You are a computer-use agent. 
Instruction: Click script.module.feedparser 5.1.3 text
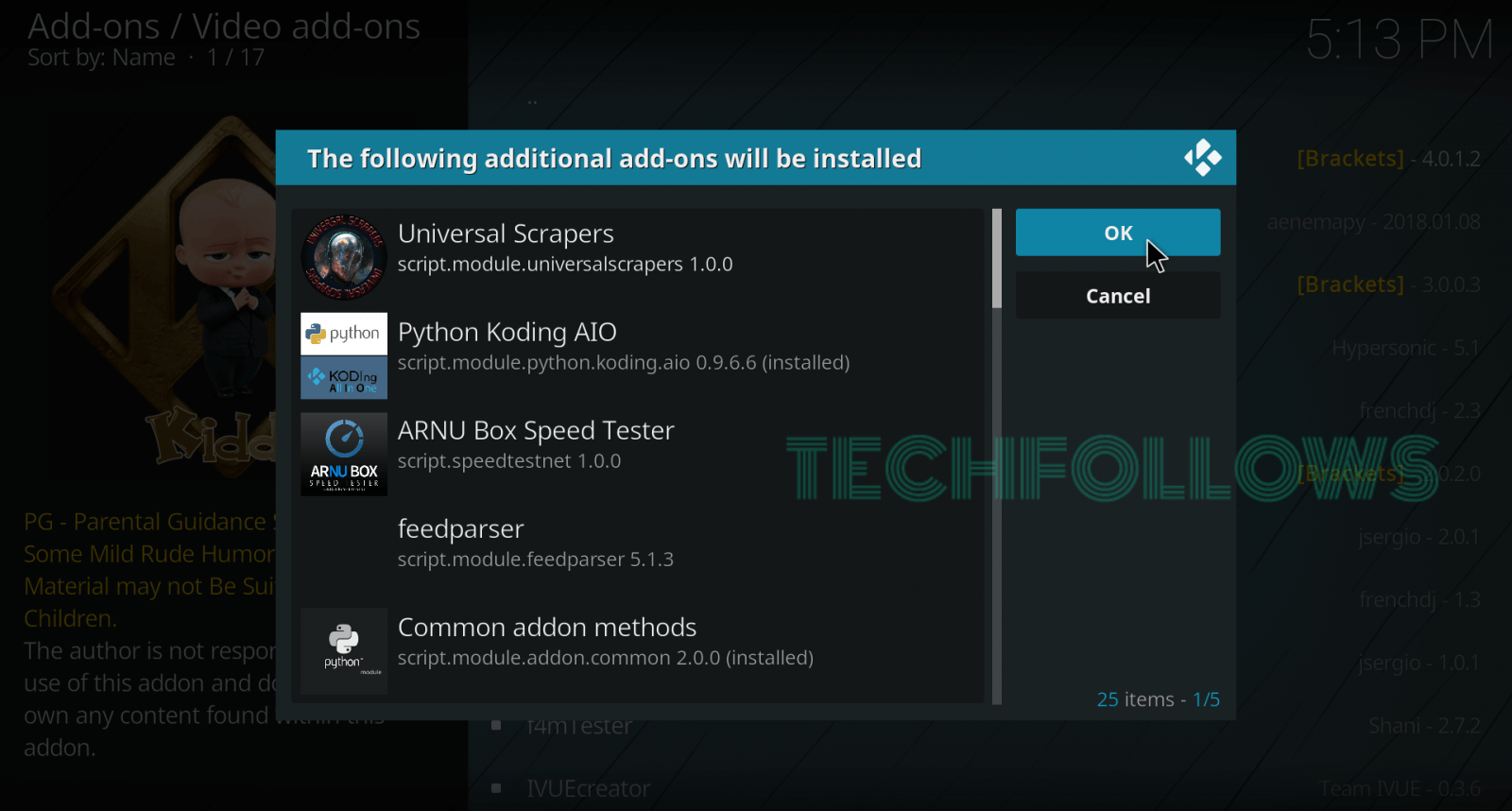point(536,560)
